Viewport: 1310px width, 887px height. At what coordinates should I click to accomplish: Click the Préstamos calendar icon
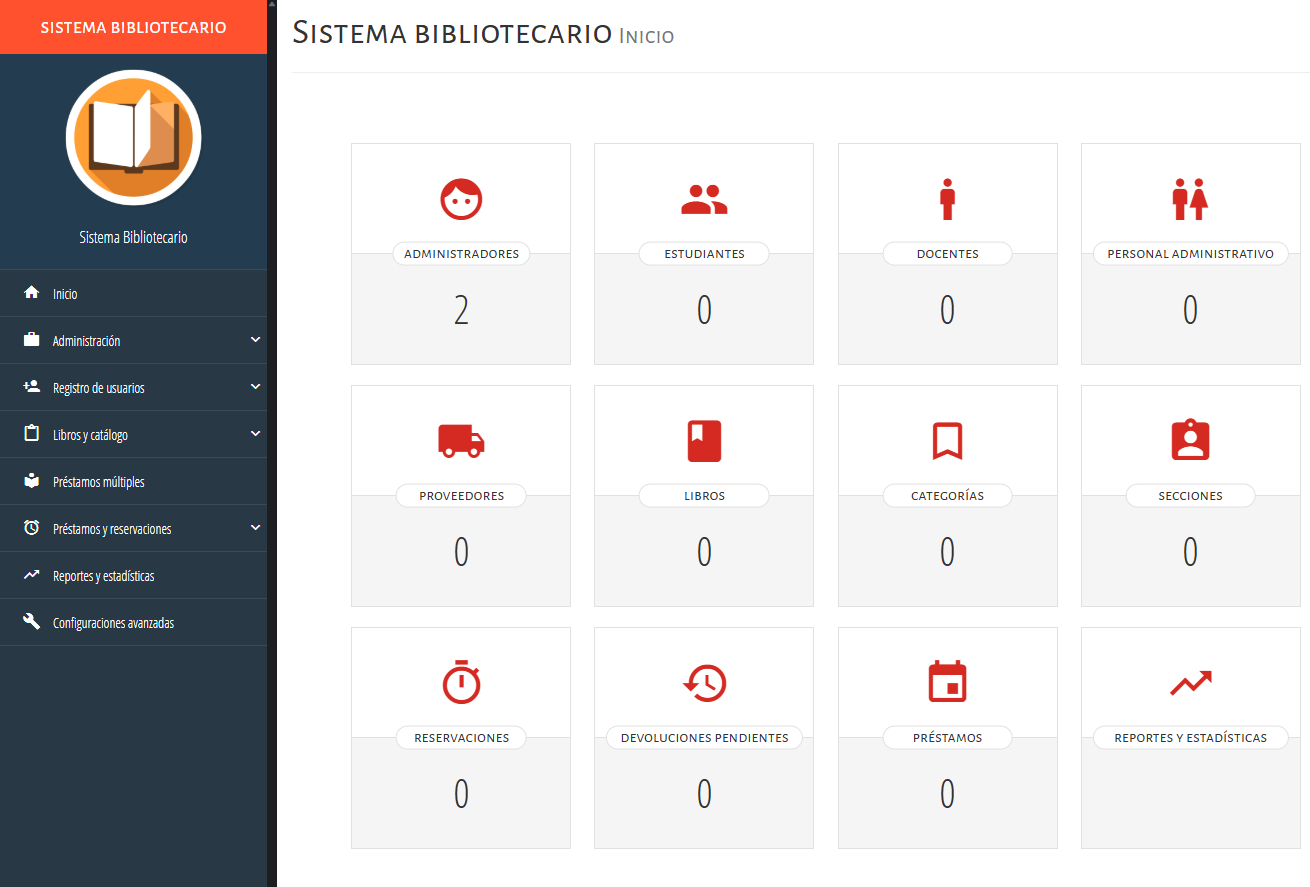pos(947,683)
